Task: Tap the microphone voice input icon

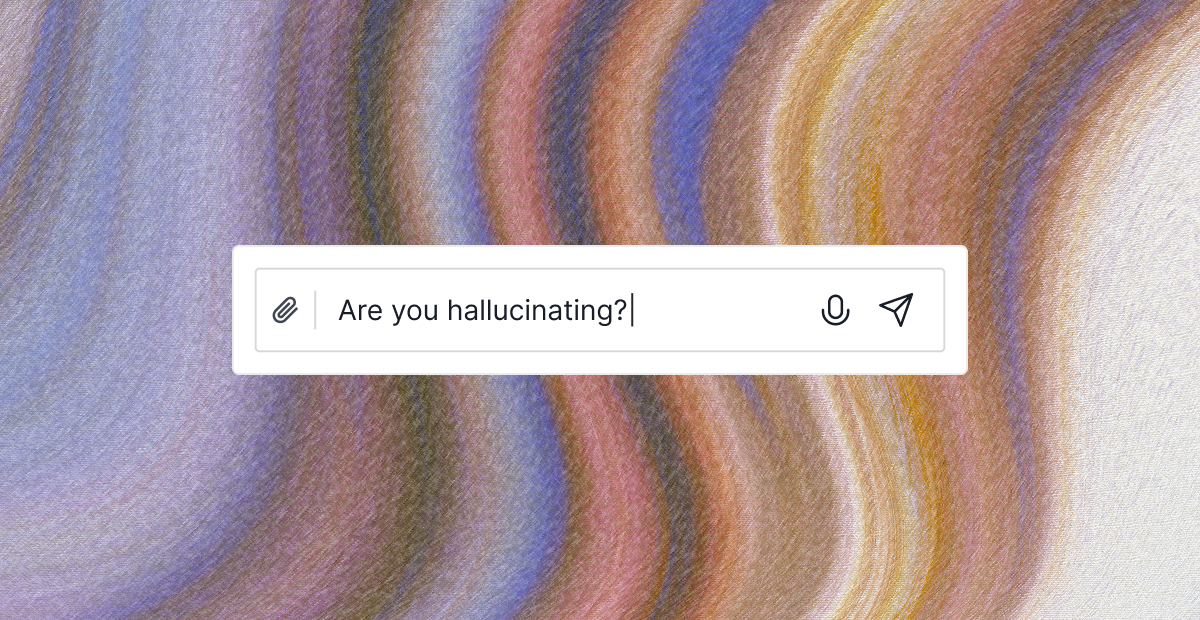Action: (835, 310)
